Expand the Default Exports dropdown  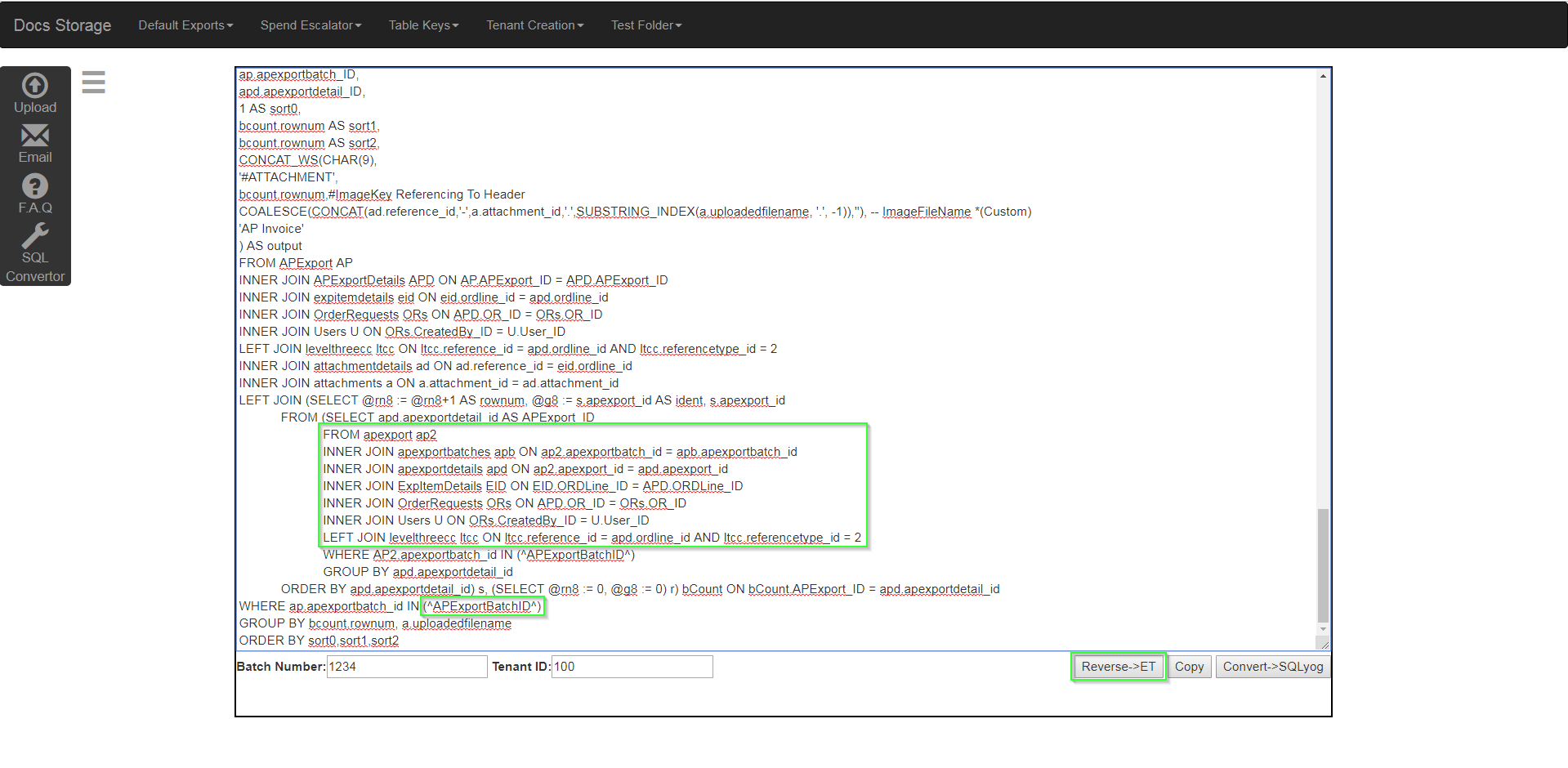click(185, 25)
